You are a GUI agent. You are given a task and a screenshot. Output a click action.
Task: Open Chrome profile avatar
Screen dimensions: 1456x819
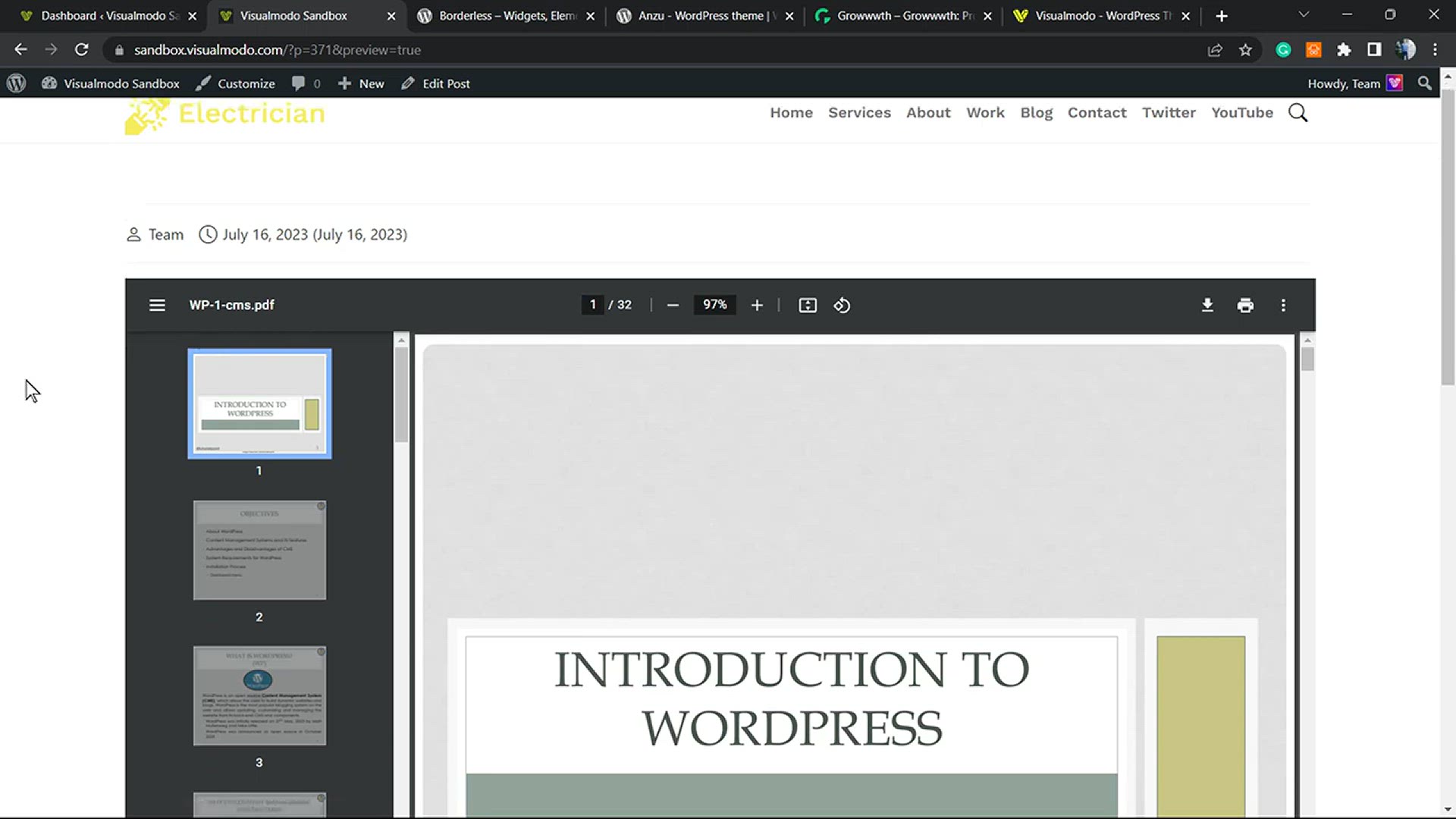pyautogui.click(x=1405, y=49)
